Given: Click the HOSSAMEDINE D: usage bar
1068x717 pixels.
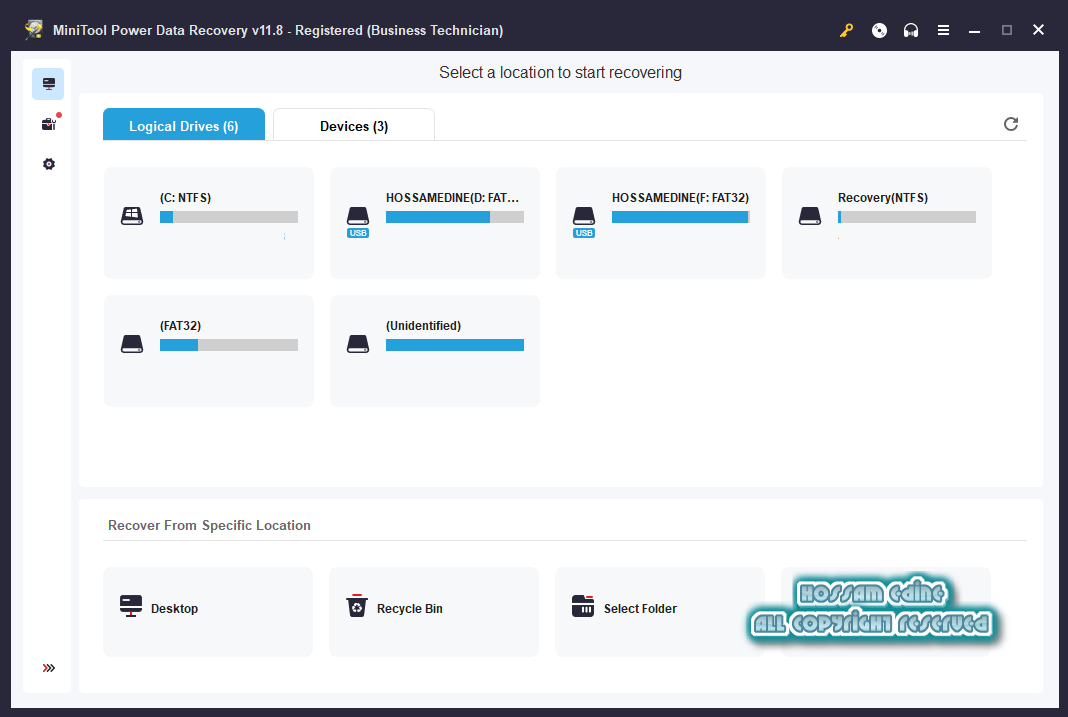Looking at the screenshot, I should (x=455, y=217).
